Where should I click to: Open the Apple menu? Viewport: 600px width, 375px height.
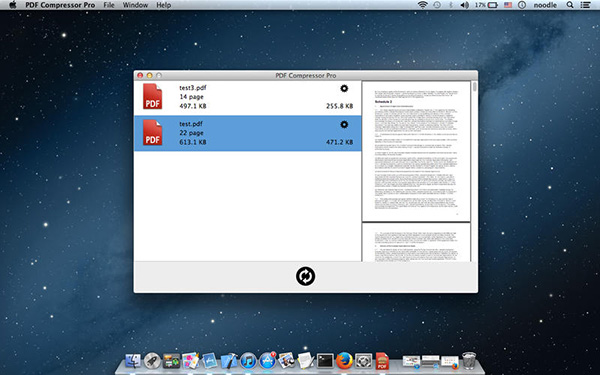tap(13, 5)
